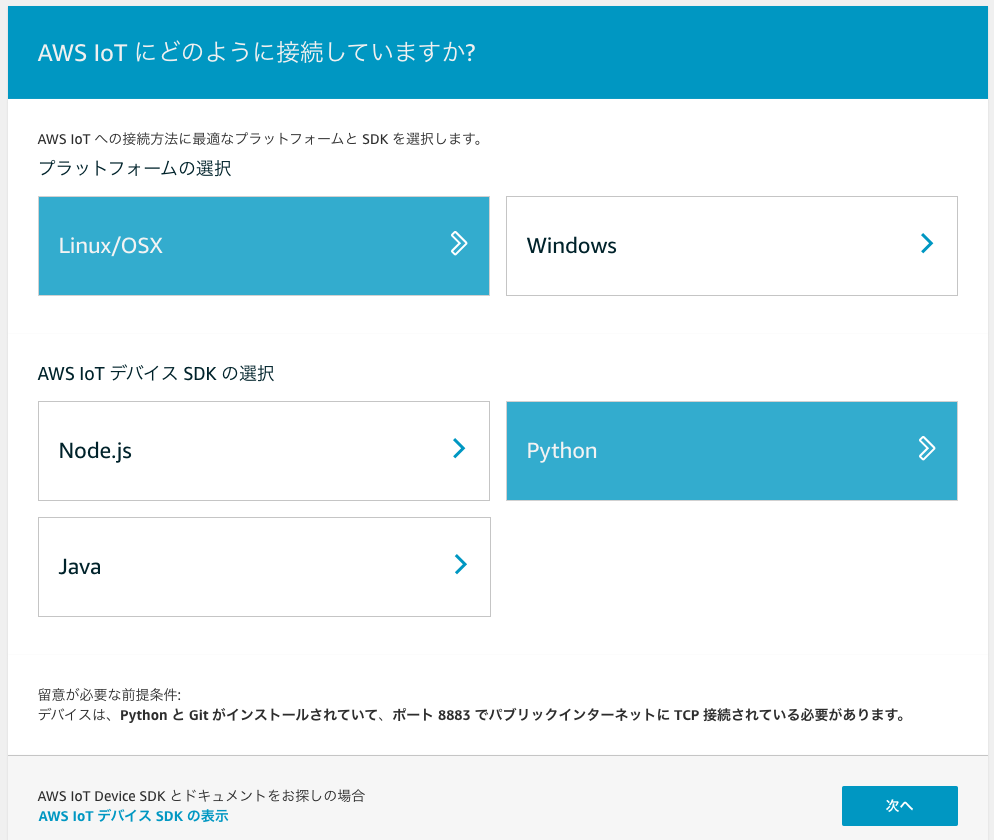Image resolution: width=994 pixels, height=840 pixels.
Task: Click the blue page header bar
Action: (x=497, y=51)
